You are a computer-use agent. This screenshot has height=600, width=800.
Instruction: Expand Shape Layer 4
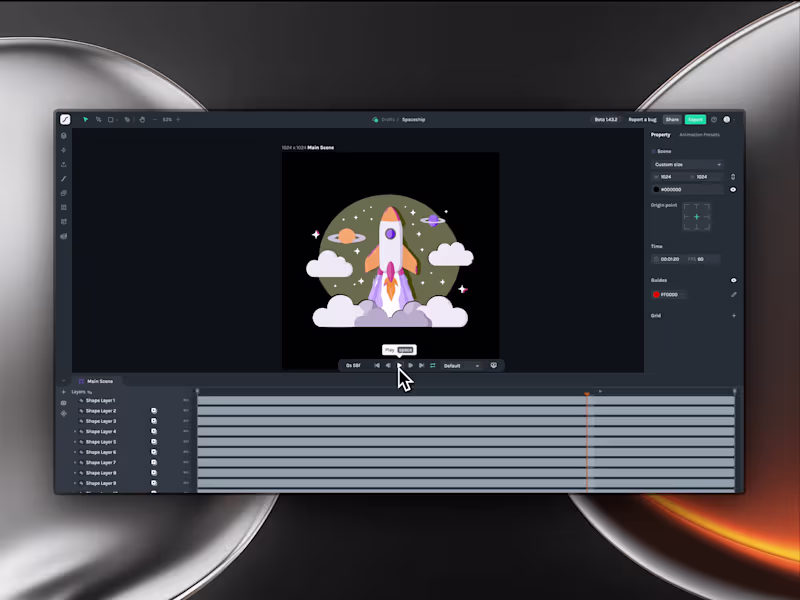point(75,432)
